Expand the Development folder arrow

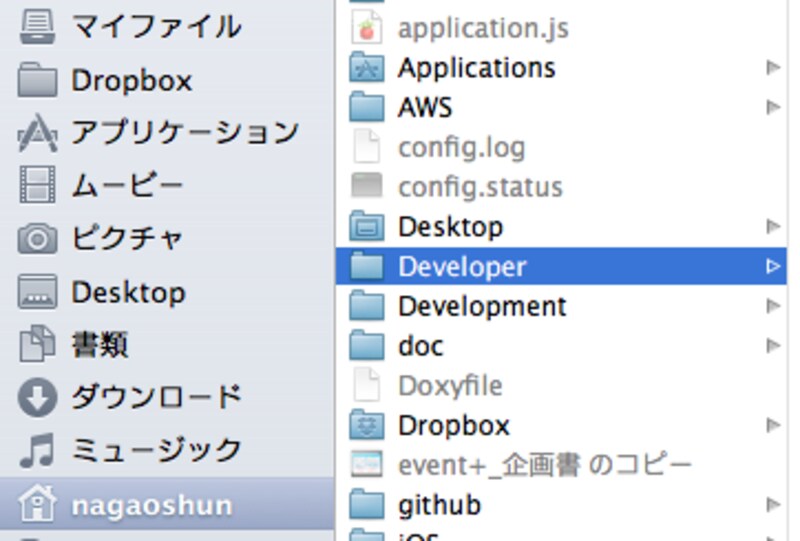(773, 306)
